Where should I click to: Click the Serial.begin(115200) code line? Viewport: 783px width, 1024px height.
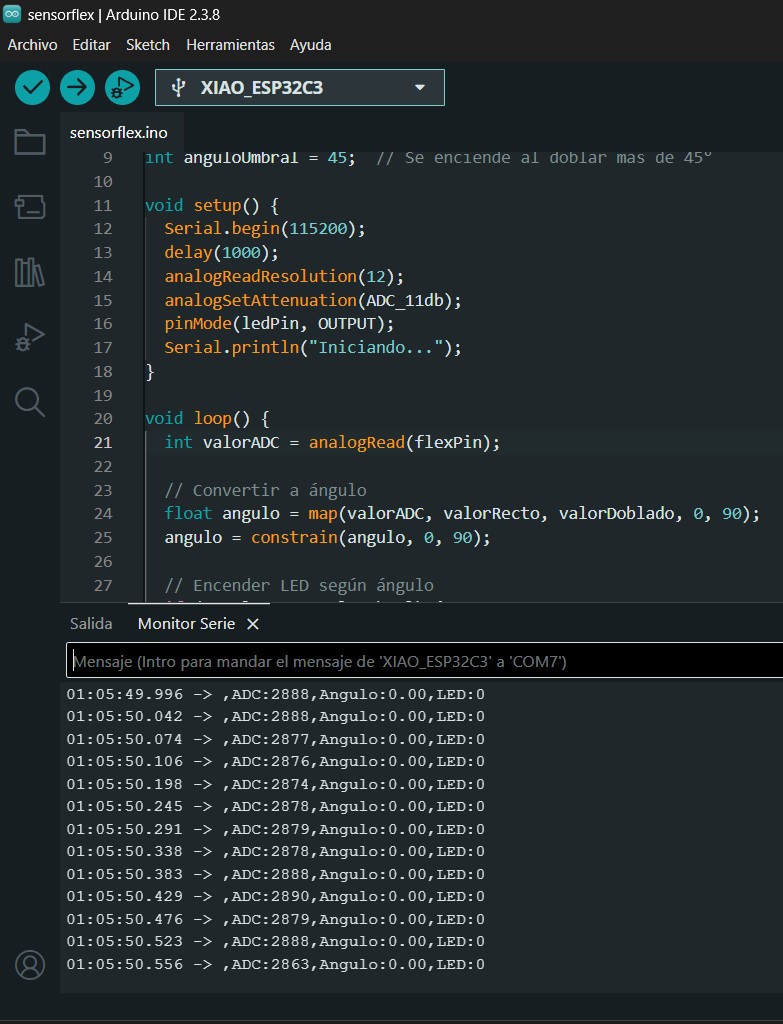(x=264, y=229)
